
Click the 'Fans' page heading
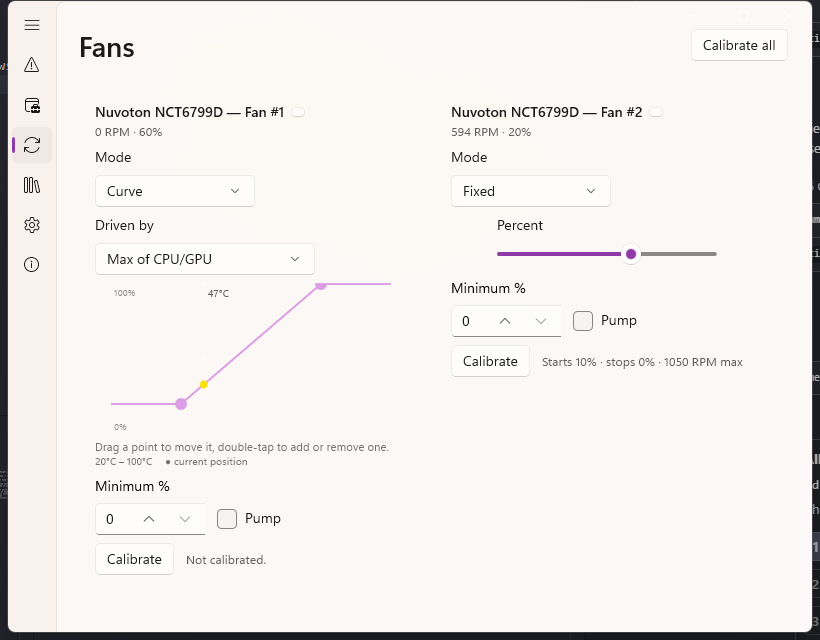coord(107,48)
